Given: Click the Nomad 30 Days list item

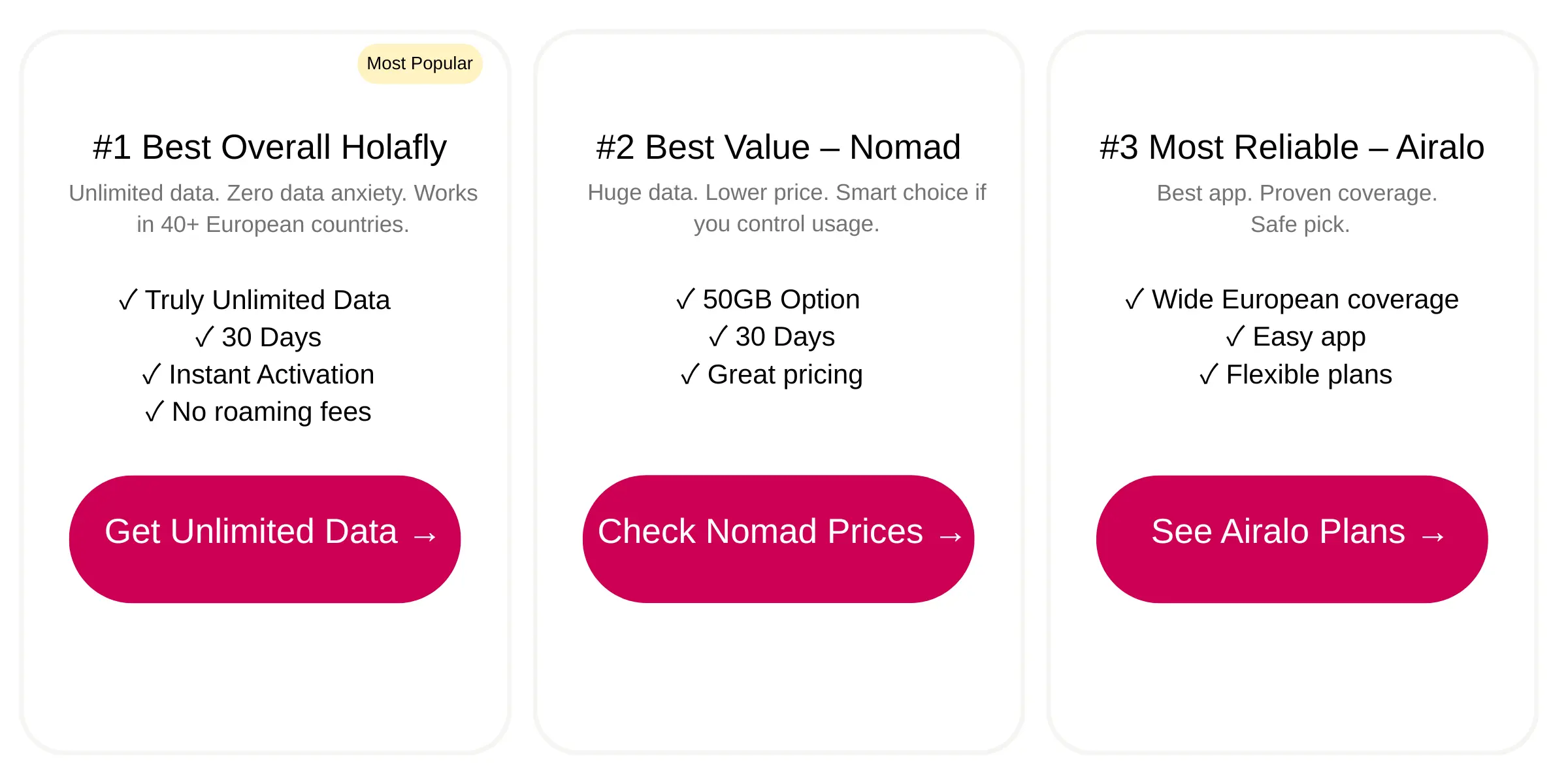Looking at the screenshot, I should pyautogui.click(x=772, y=337).
